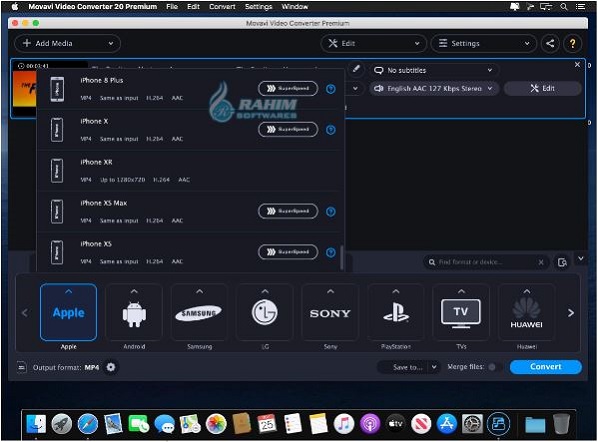Choose the iPhone X preset
The image size is (598, 442).
click(x=190, y=130)
